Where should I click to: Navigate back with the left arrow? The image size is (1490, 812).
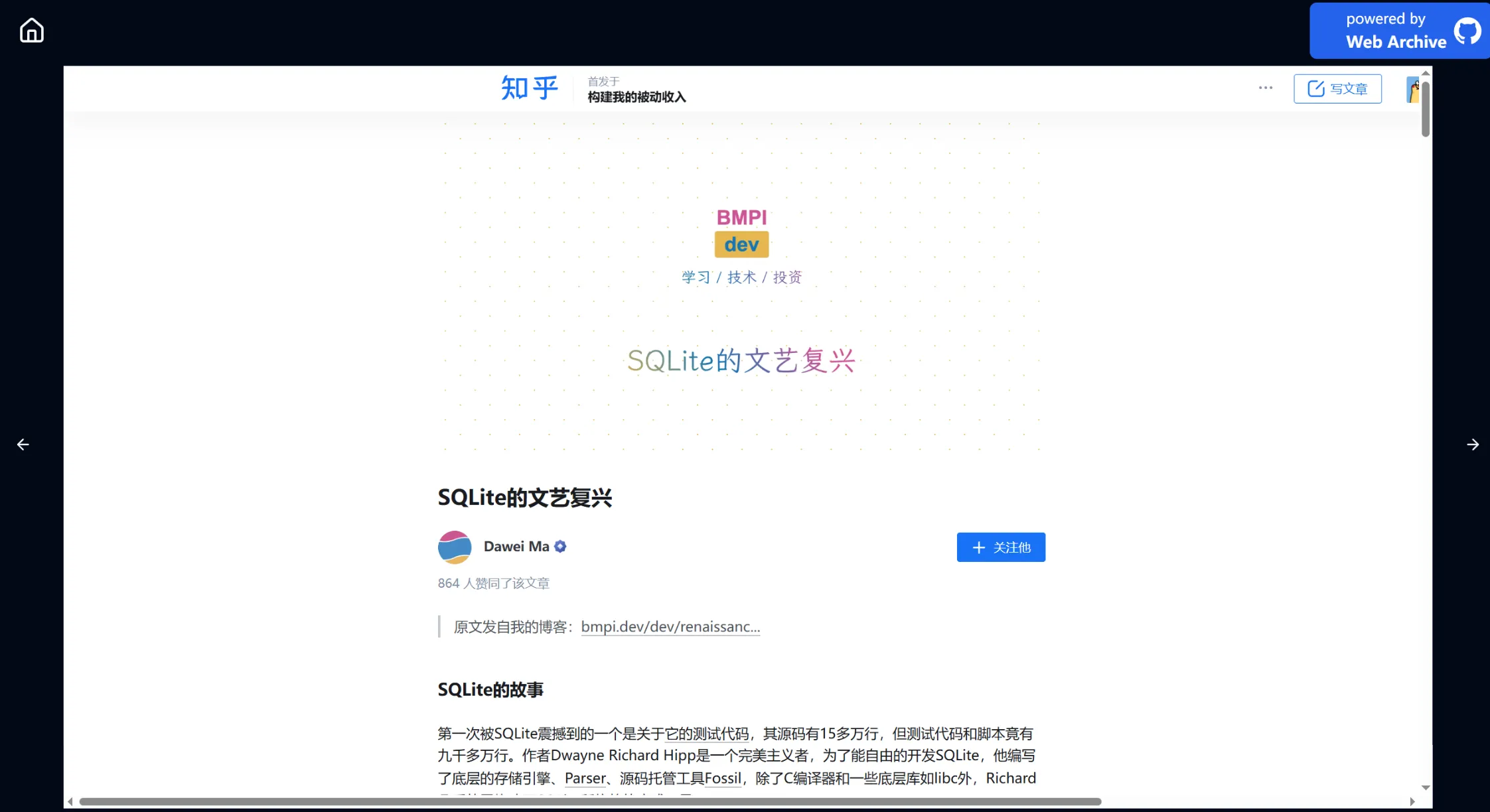click(x=23, y=444)
